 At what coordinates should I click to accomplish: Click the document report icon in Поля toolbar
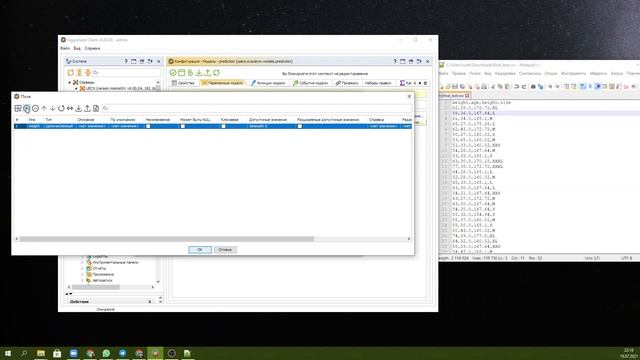point(96,109)
